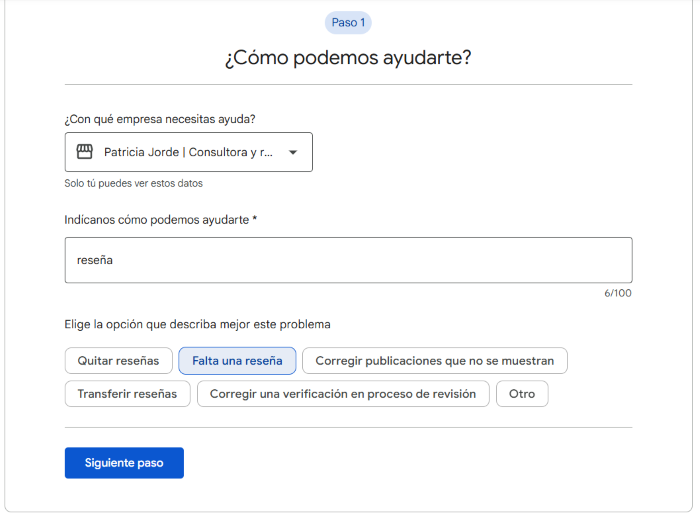This screenshot has height=517, width=700.
Task: Click the '¿Cómo podemos ayudarte?' heading
Action: click(348, 58)
